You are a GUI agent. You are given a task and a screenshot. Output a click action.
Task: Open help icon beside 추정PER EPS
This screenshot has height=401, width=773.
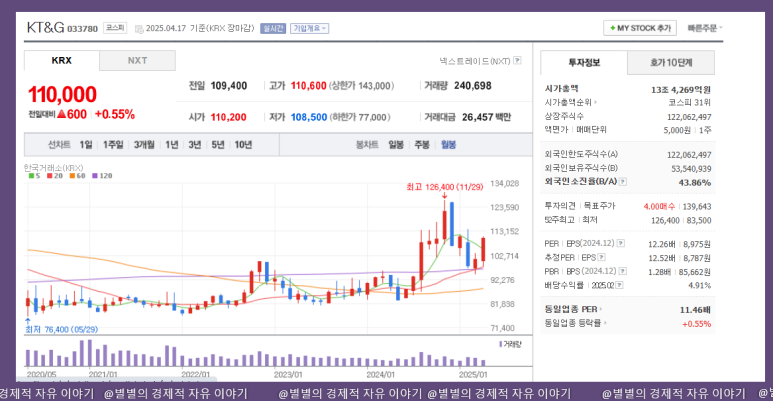[x=601, y=257]
